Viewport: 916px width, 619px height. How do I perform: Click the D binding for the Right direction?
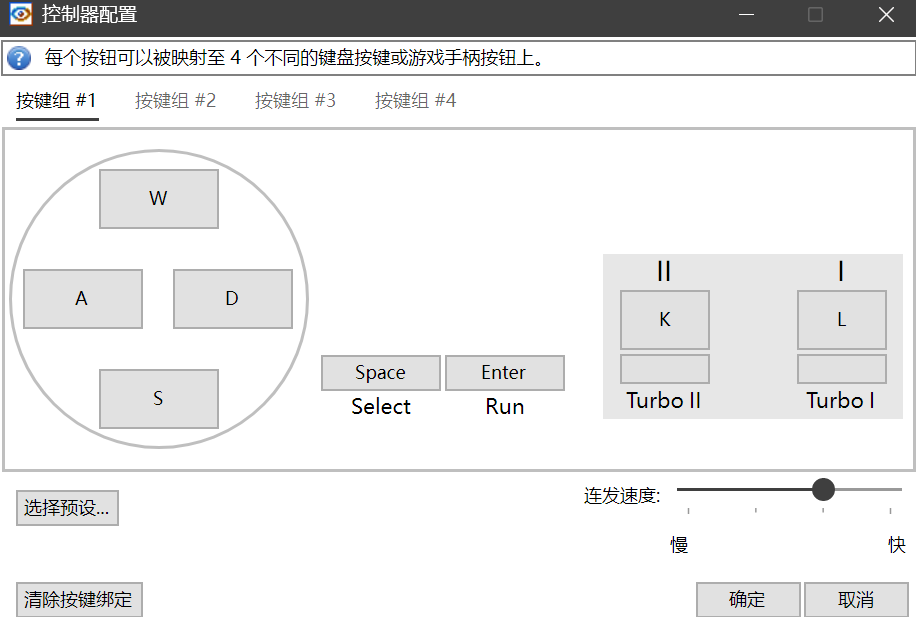(x=232, y=298)
